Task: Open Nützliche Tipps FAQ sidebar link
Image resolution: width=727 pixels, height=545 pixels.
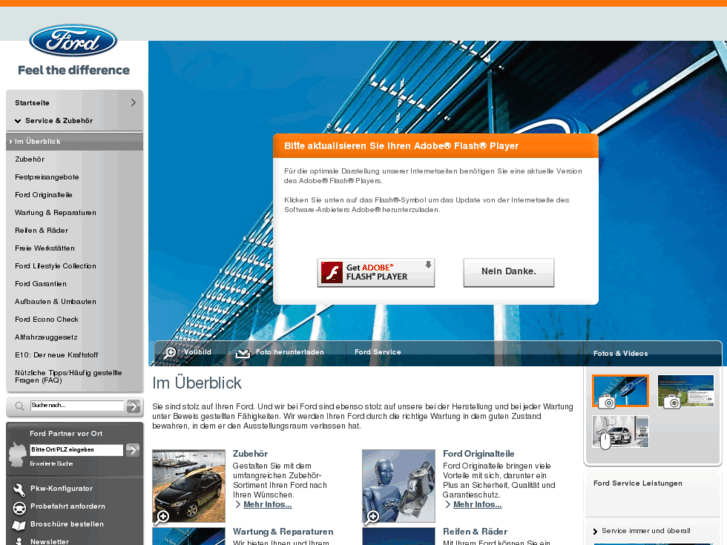Action: pos(68,376)
